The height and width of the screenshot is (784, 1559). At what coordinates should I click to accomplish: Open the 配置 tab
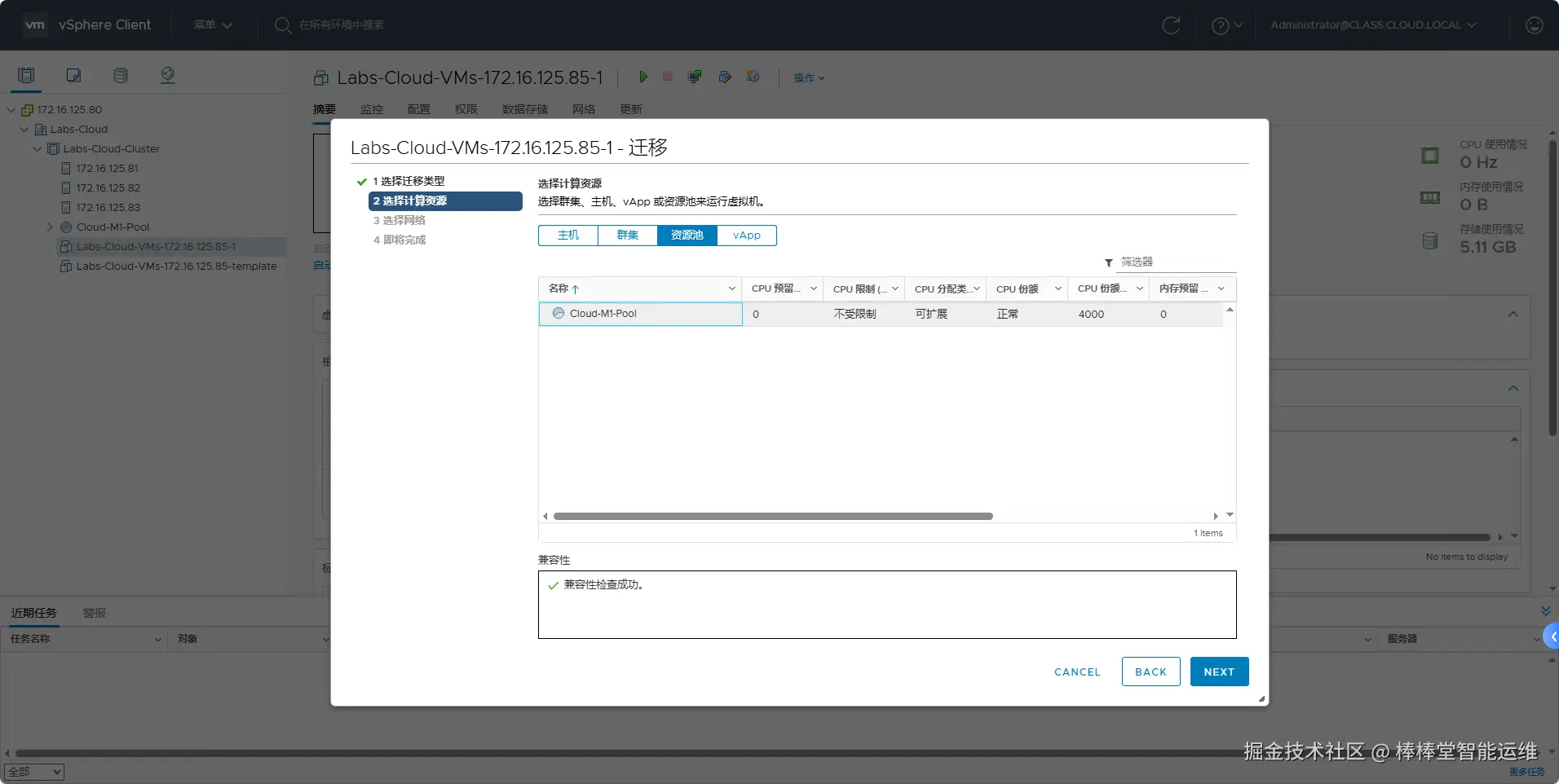click(419, 109)
